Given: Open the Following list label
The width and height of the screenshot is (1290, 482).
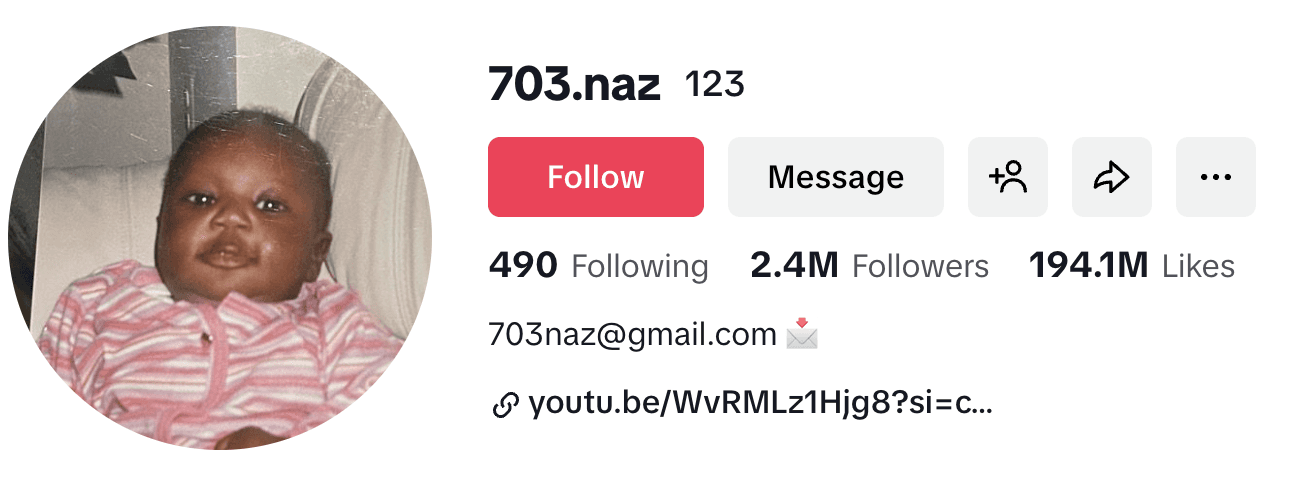Looking at the screenshot, I should pyautogui.click(x=640, y=267).
